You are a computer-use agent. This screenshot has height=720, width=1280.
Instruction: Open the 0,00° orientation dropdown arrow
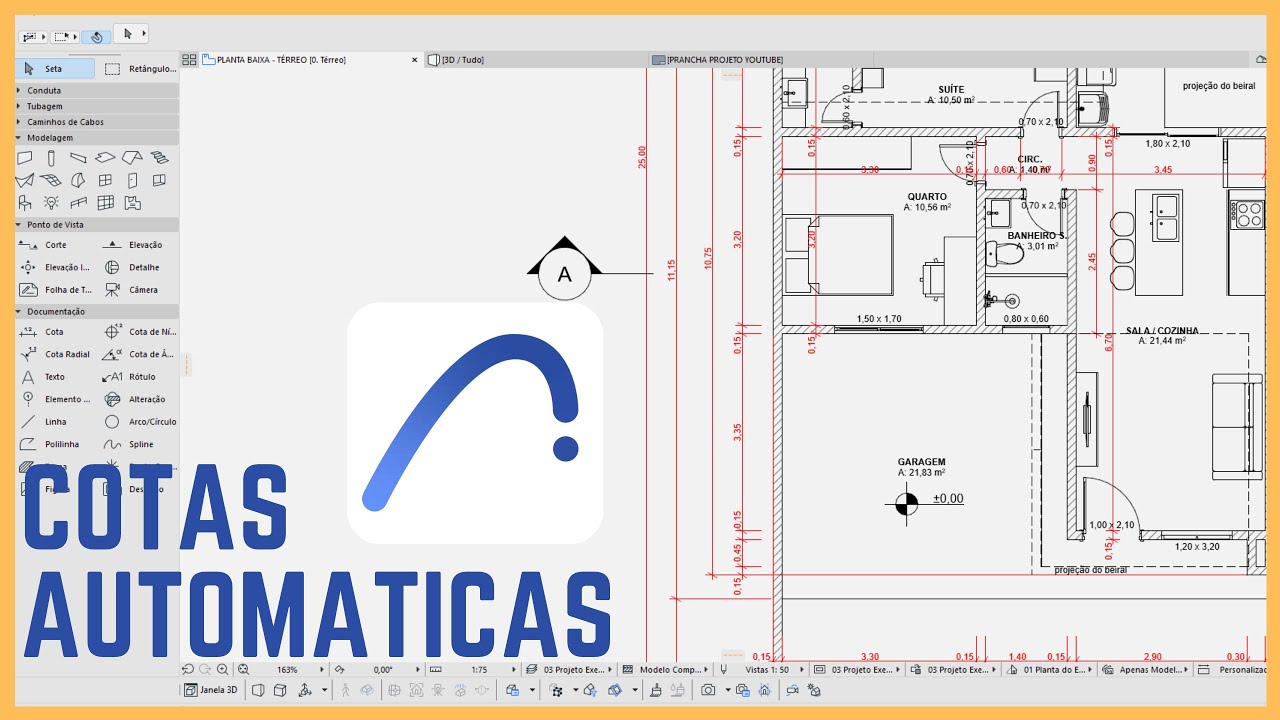[418, 669]
